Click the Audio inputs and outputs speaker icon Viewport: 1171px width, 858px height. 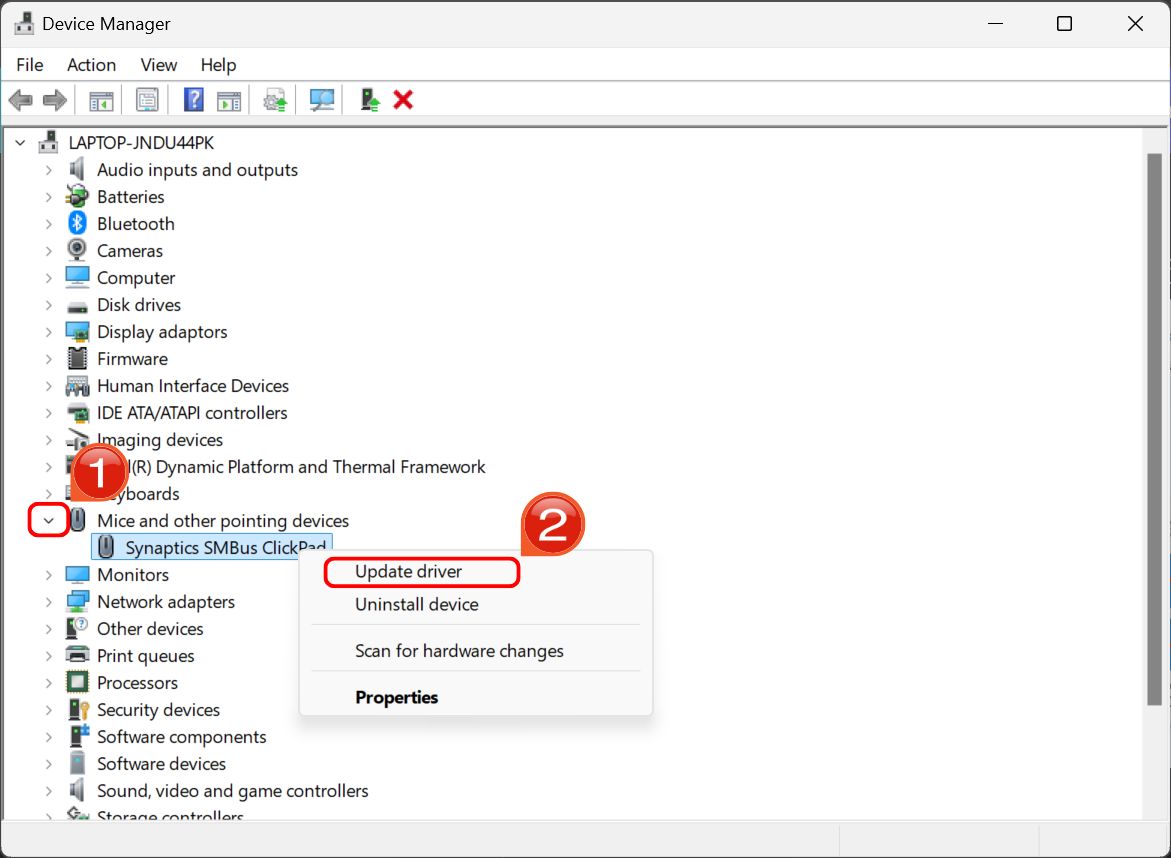coord(77,170)
